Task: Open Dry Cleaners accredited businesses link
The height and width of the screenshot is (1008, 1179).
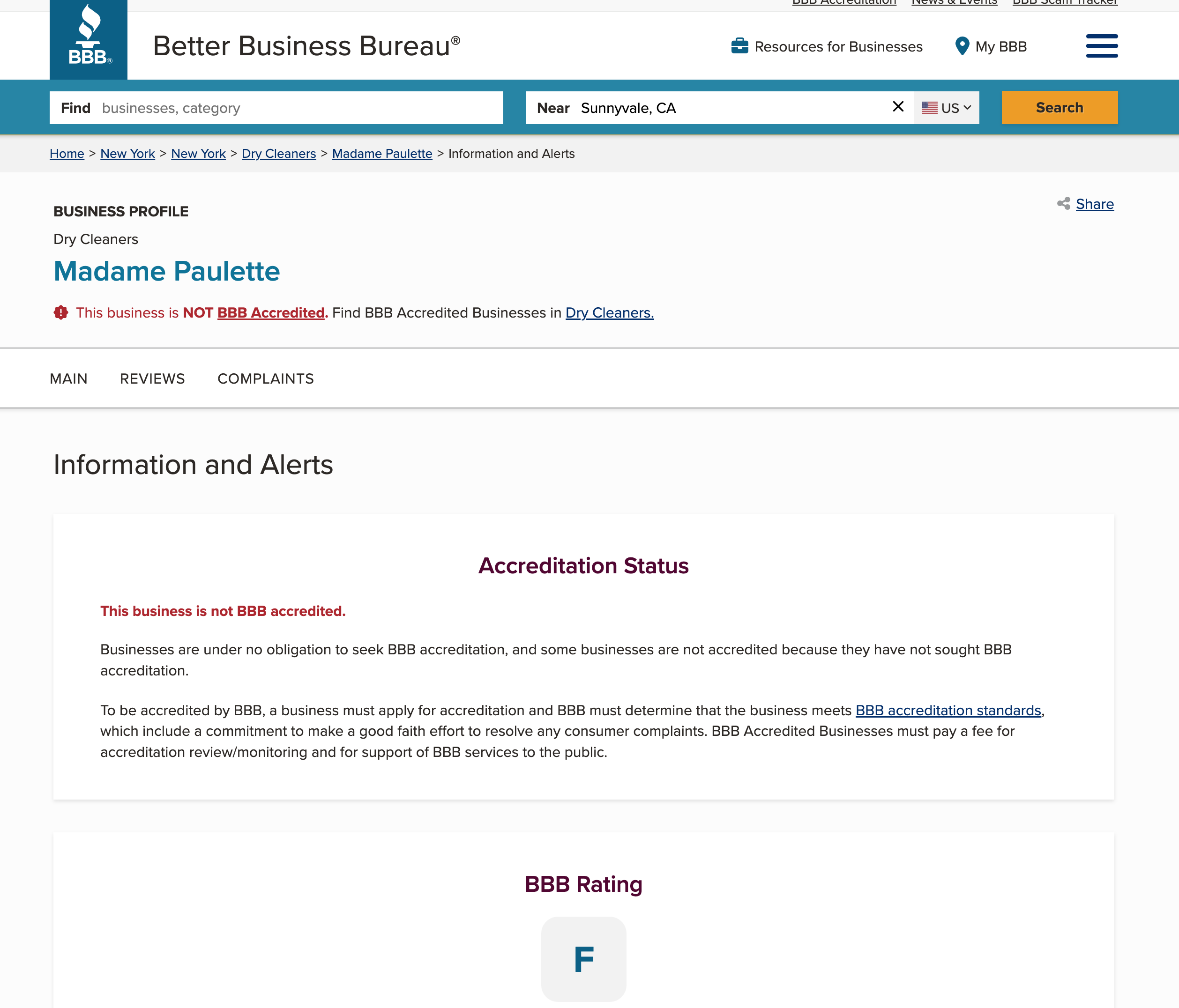Action: pos(609,313)
